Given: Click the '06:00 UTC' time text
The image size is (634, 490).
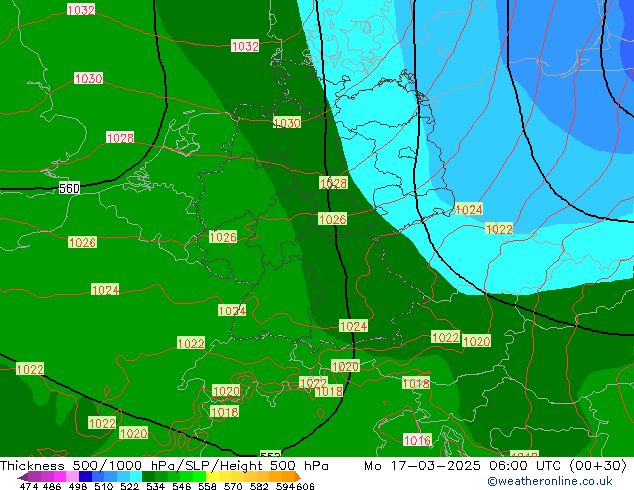Looking at the screenshot, I should click(x=525, y=466).
